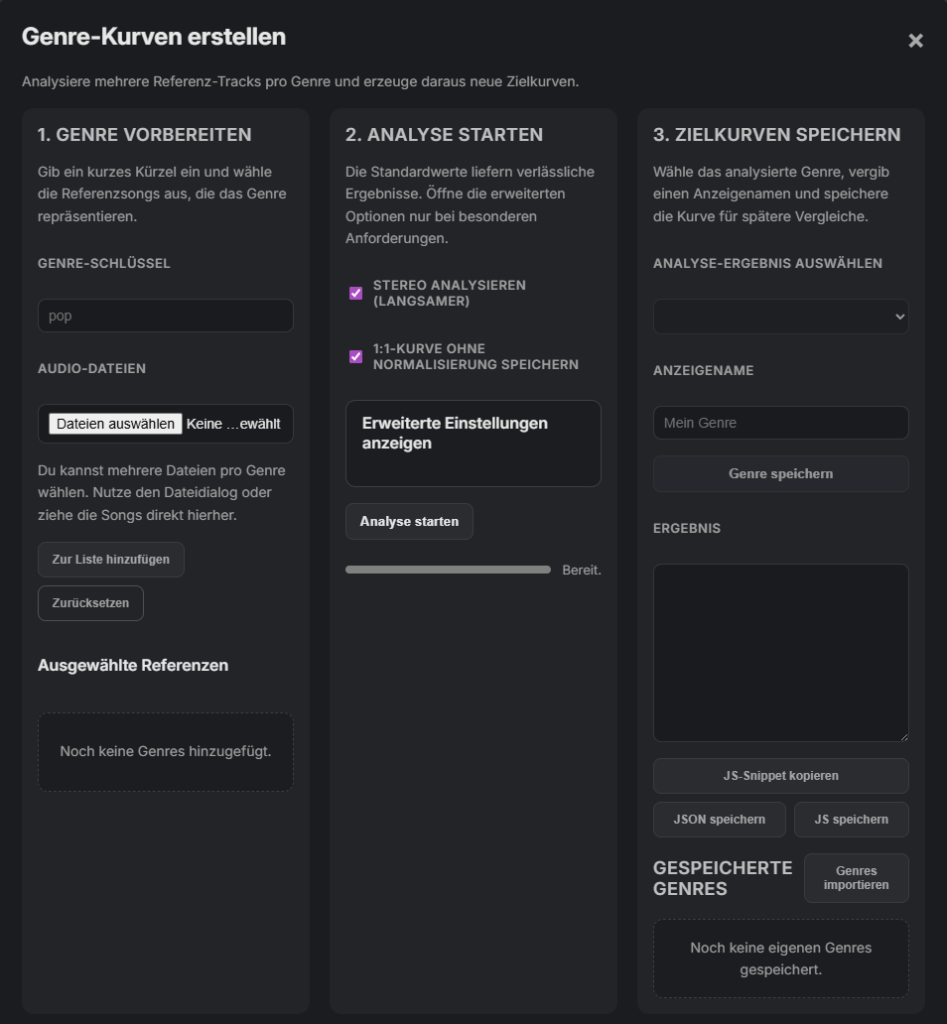
Task: Close the Genre-Kurven erstellen dialog
Action: tap(915, 41)
